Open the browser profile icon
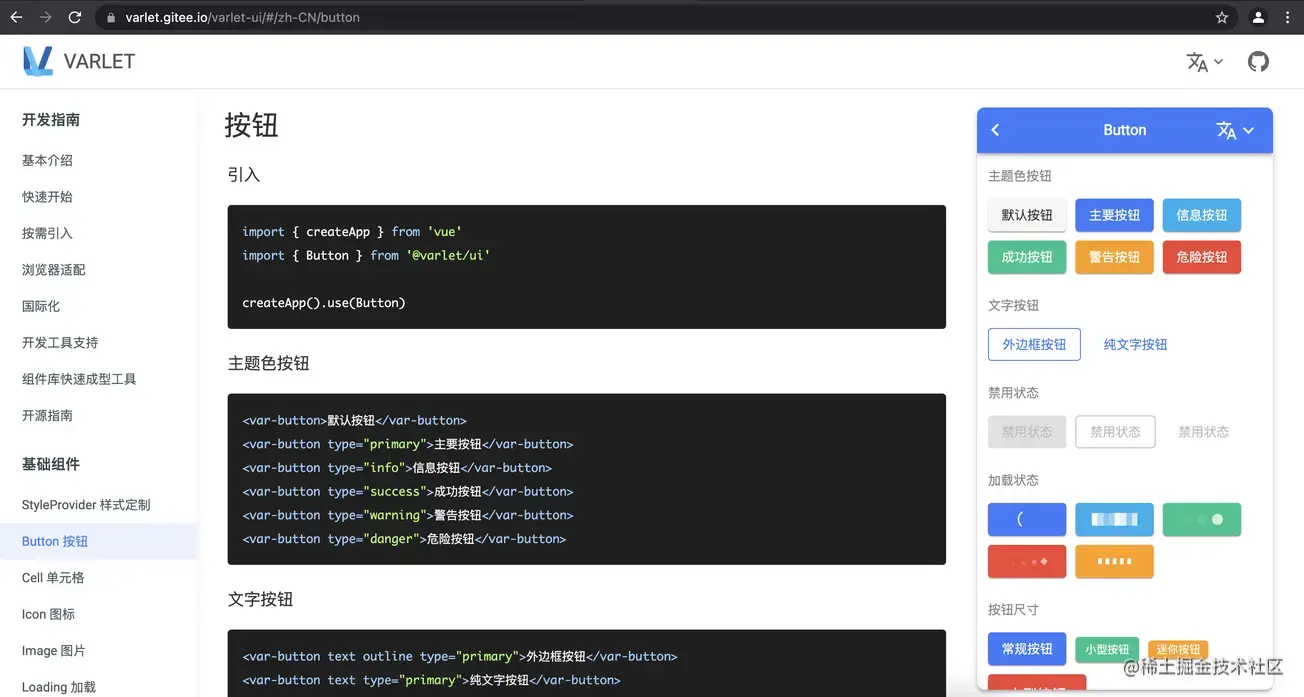This screenshot has width=1304, height=697. (x=1258, y=17)
